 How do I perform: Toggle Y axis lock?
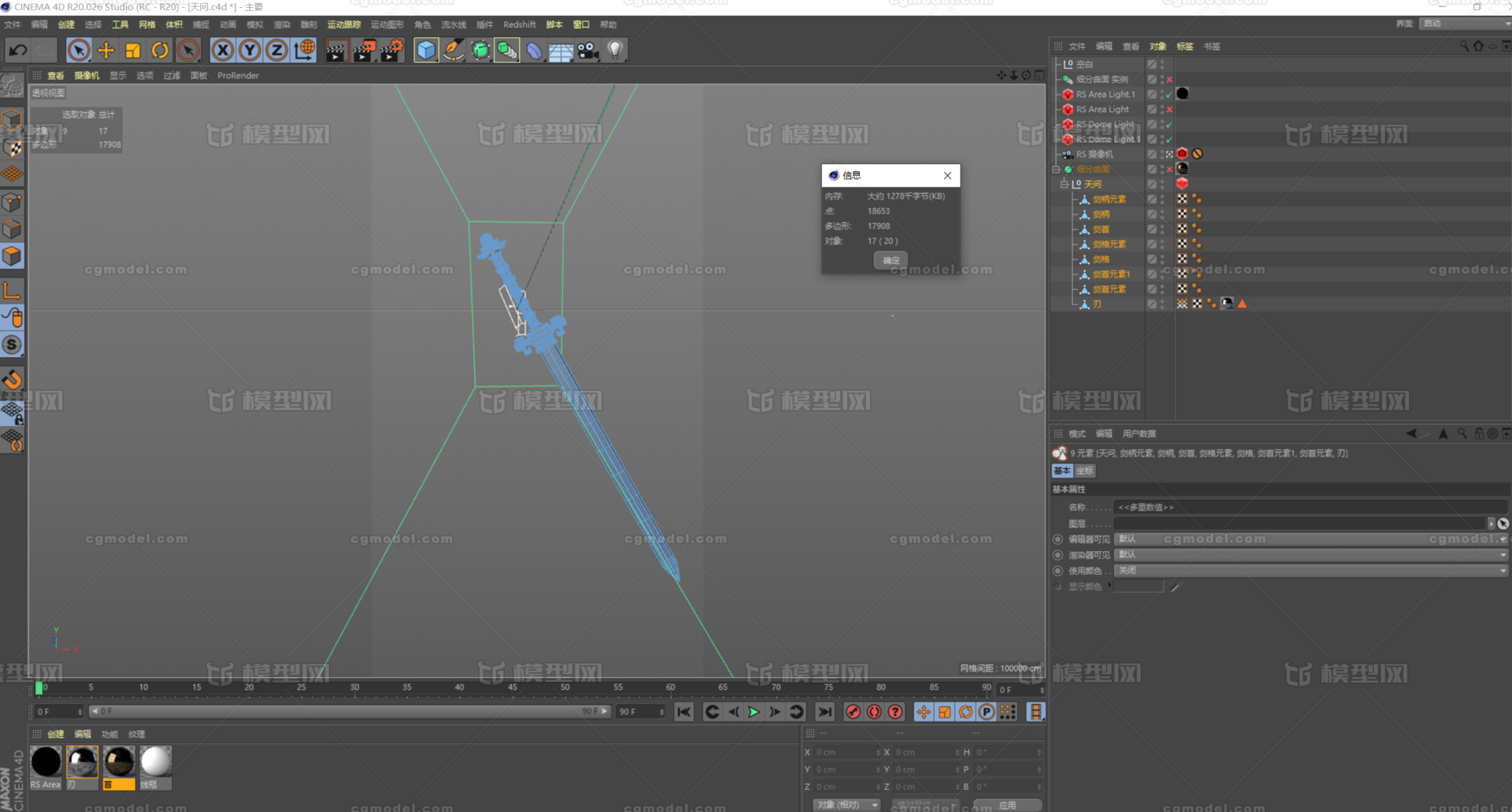(250, 50)
